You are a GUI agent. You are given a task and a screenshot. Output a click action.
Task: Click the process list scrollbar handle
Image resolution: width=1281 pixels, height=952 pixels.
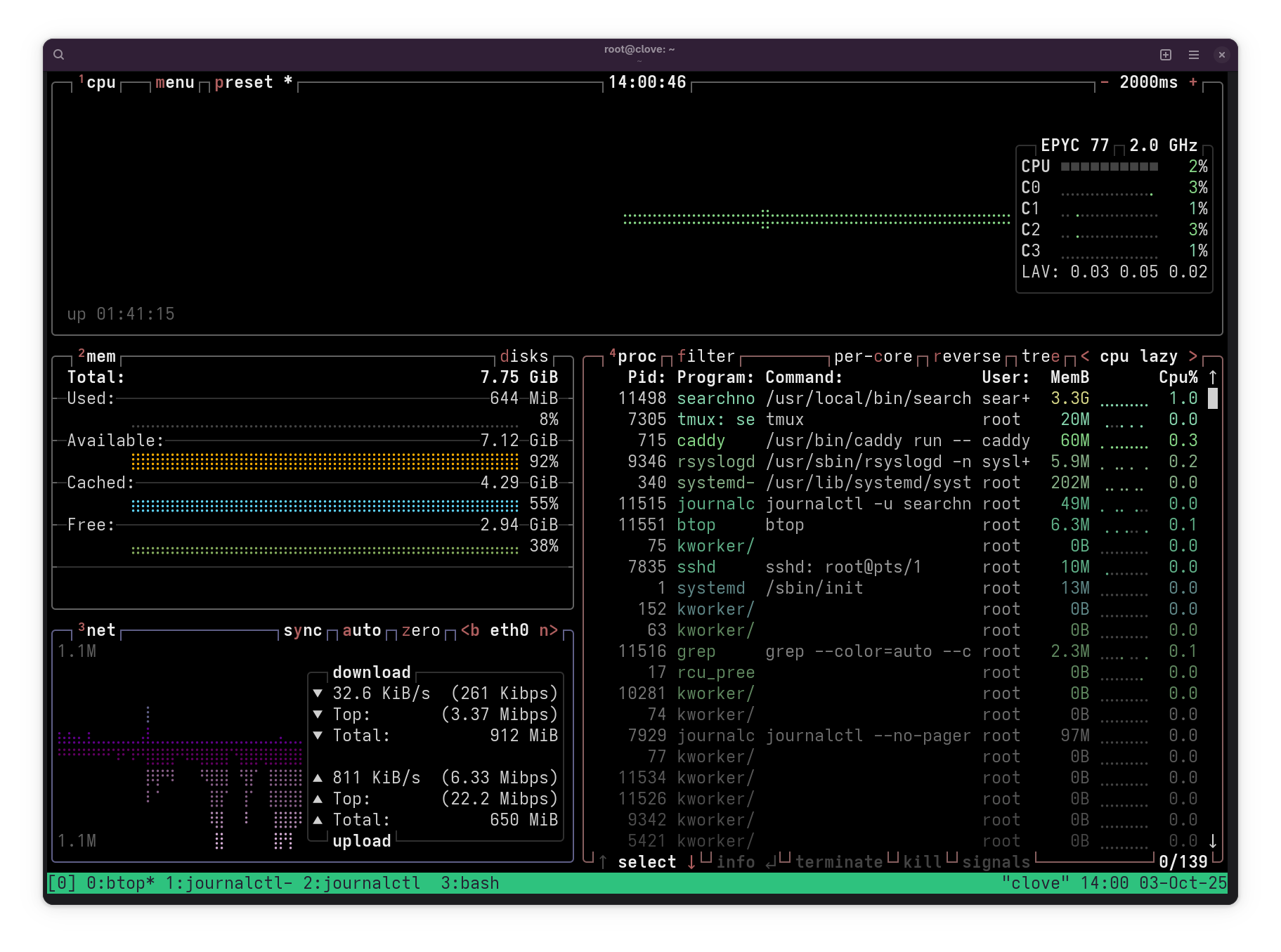coord(1212,398)
